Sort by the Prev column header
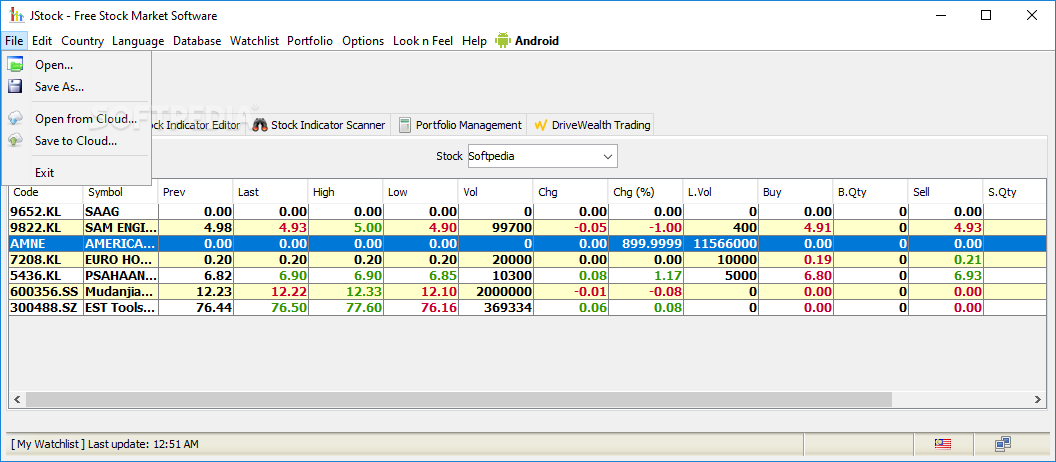The height and width of the screenshot is (462, 1056). [195, 192]
